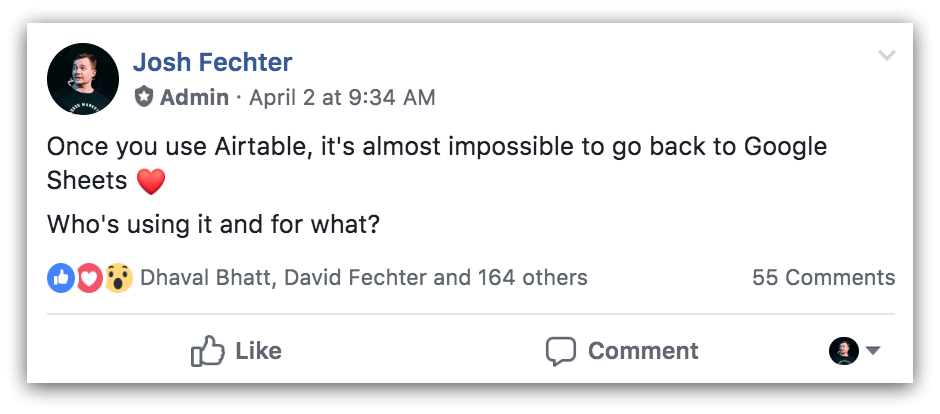Expand the commenting identity dropdown arrow
Screen dimensions: 940x414
tap(873, 351)
